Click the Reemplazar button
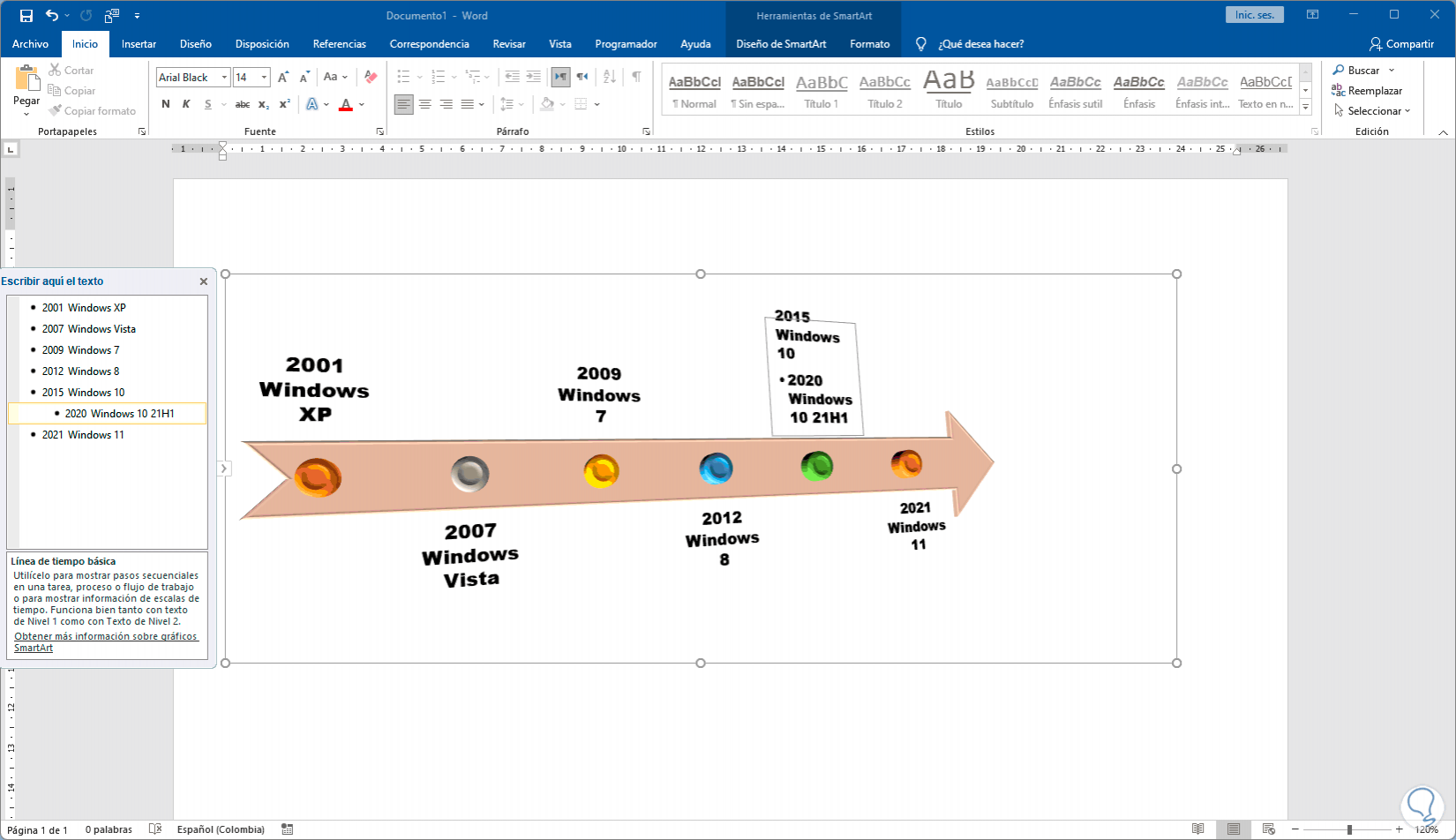The height and width of the screenshot is (840, 1456). [1367, 91]
